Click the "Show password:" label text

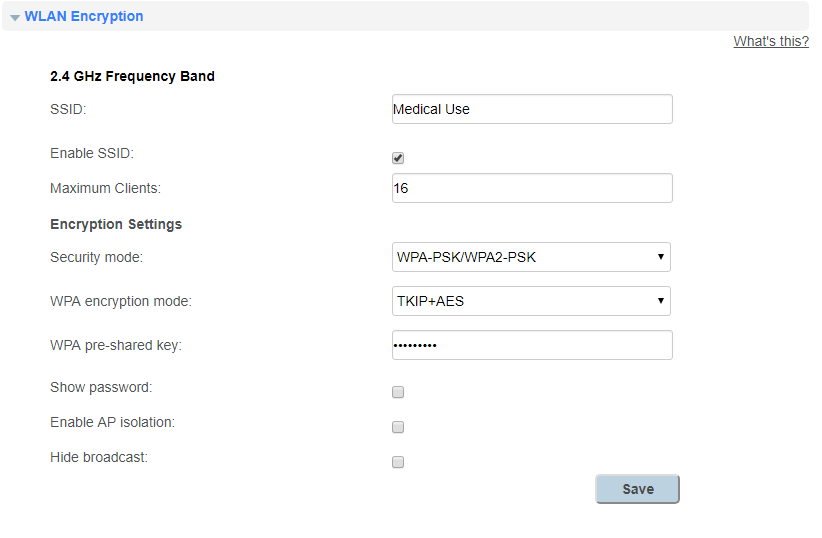pyautogui.click(x=101, y=387)
